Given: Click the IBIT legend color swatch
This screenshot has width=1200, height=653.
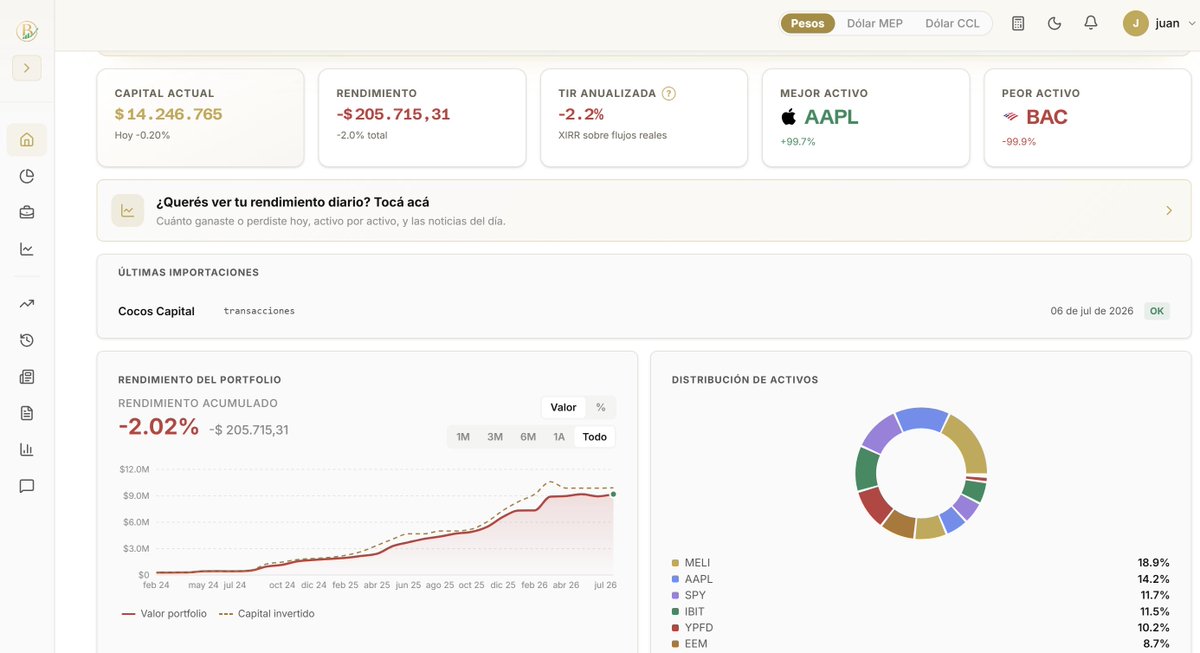Looking at the screenshot, I should (675, 611).
